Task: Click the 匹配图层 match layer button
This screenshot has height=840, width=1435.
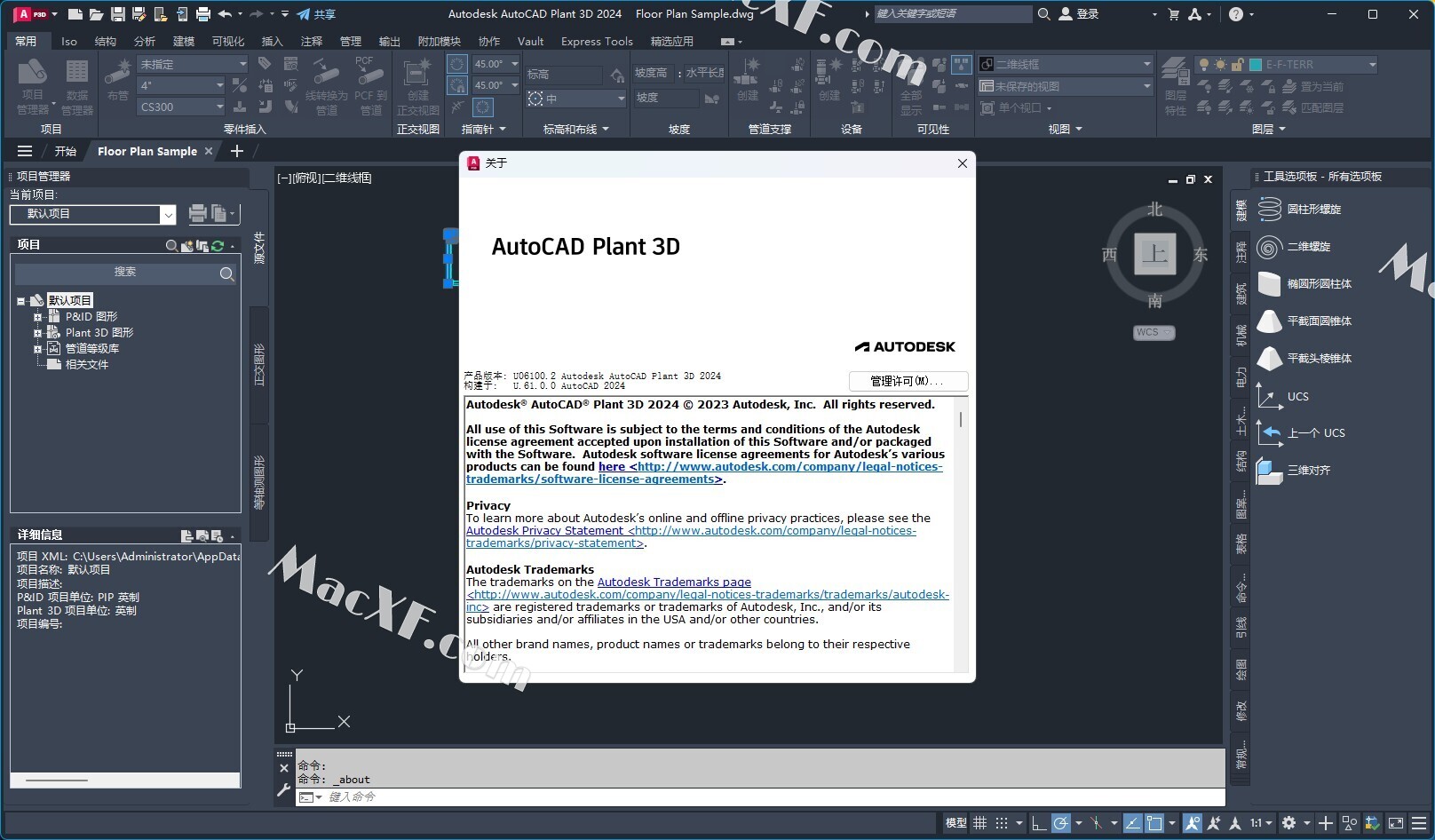Action: pos(1313,107)
